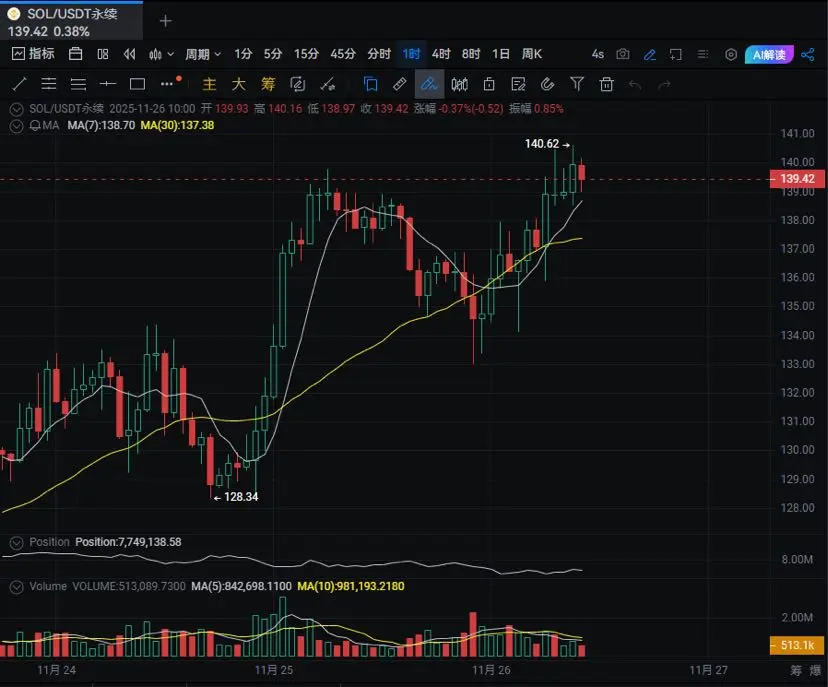Viewport: 828px width, 687px height.
Task: Select the rectangle drawing tool
Action: coord(137,84)
